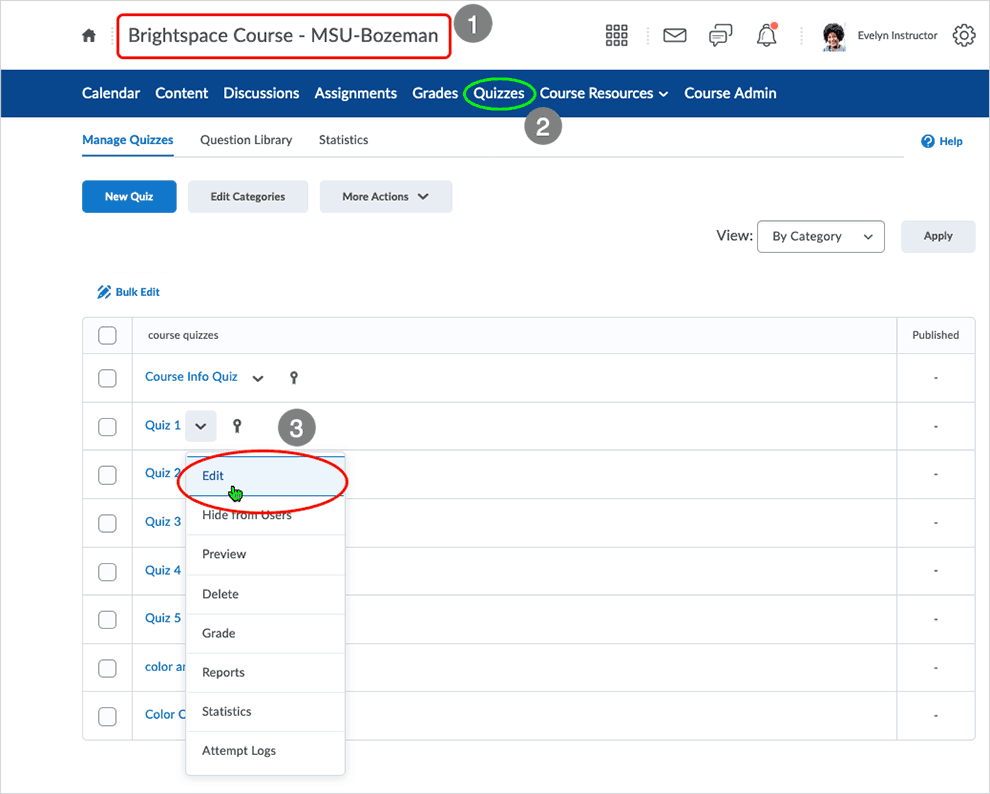Click the Bulk Edit pencil icon
The image size is (990, 794).
pyautogui.click(x=104, y=292)
